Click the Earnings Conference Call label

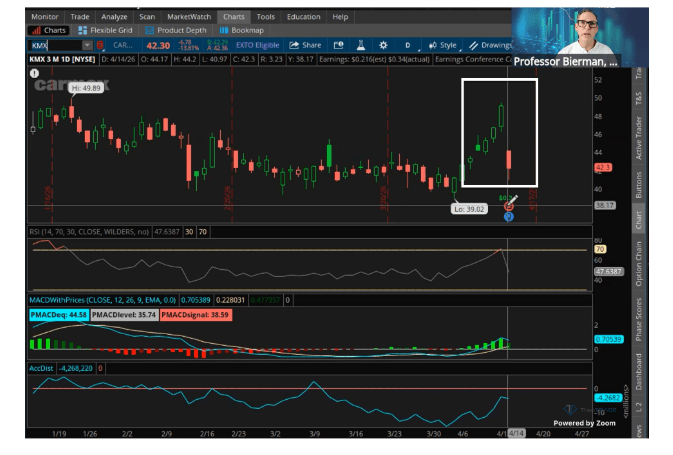point(472,59)
